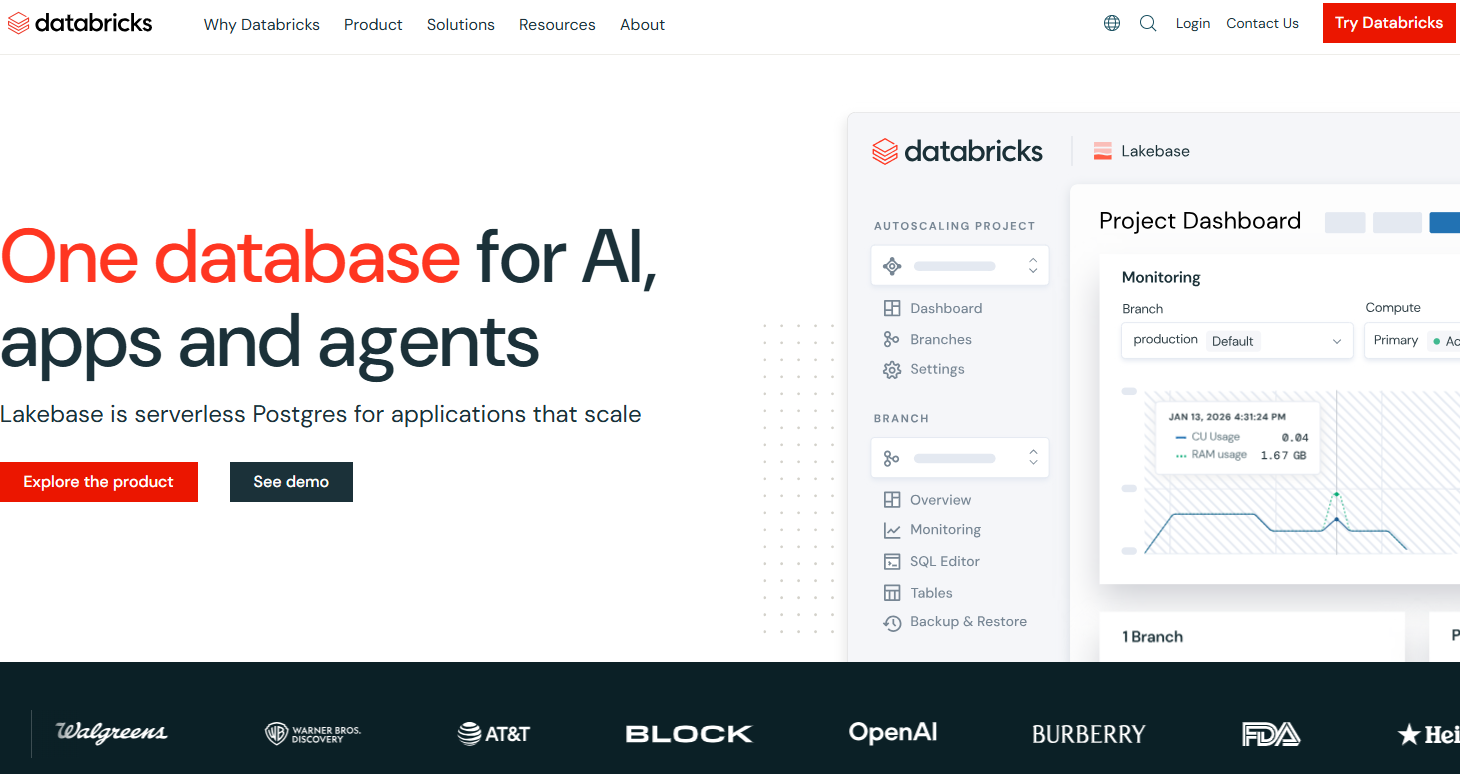
Task: Click the peak marker on monitoring chart
Action: (x=1336, y=494)
